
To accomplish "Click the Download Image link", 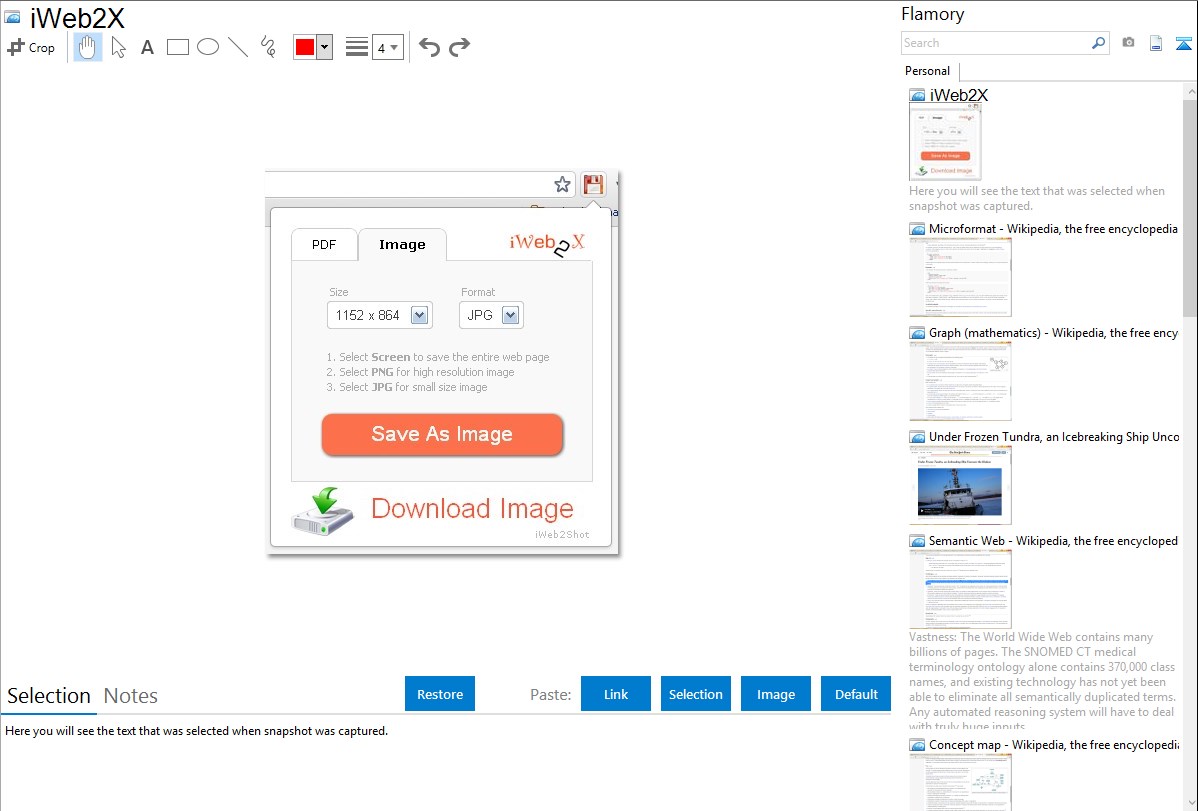I will click(472, 508).
